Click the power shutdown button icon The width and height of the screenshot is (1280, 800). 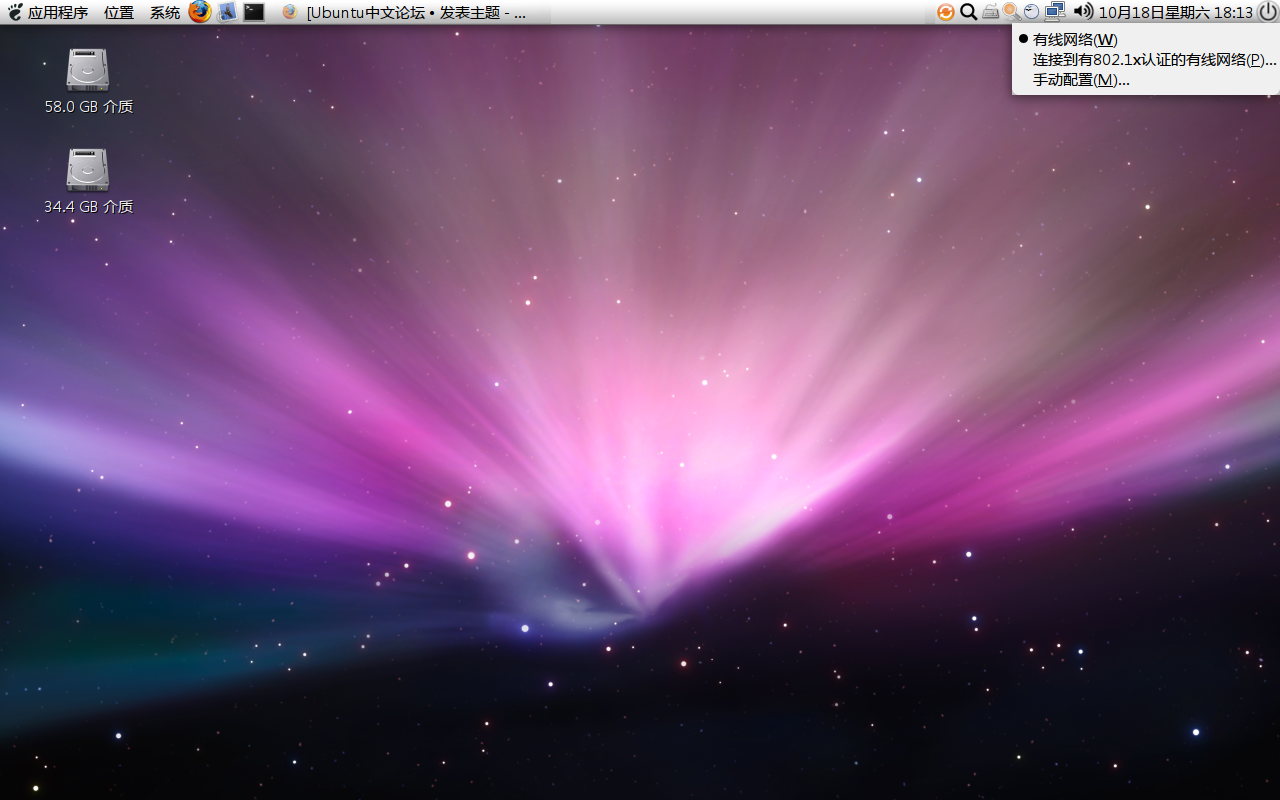click(1267, 12)
